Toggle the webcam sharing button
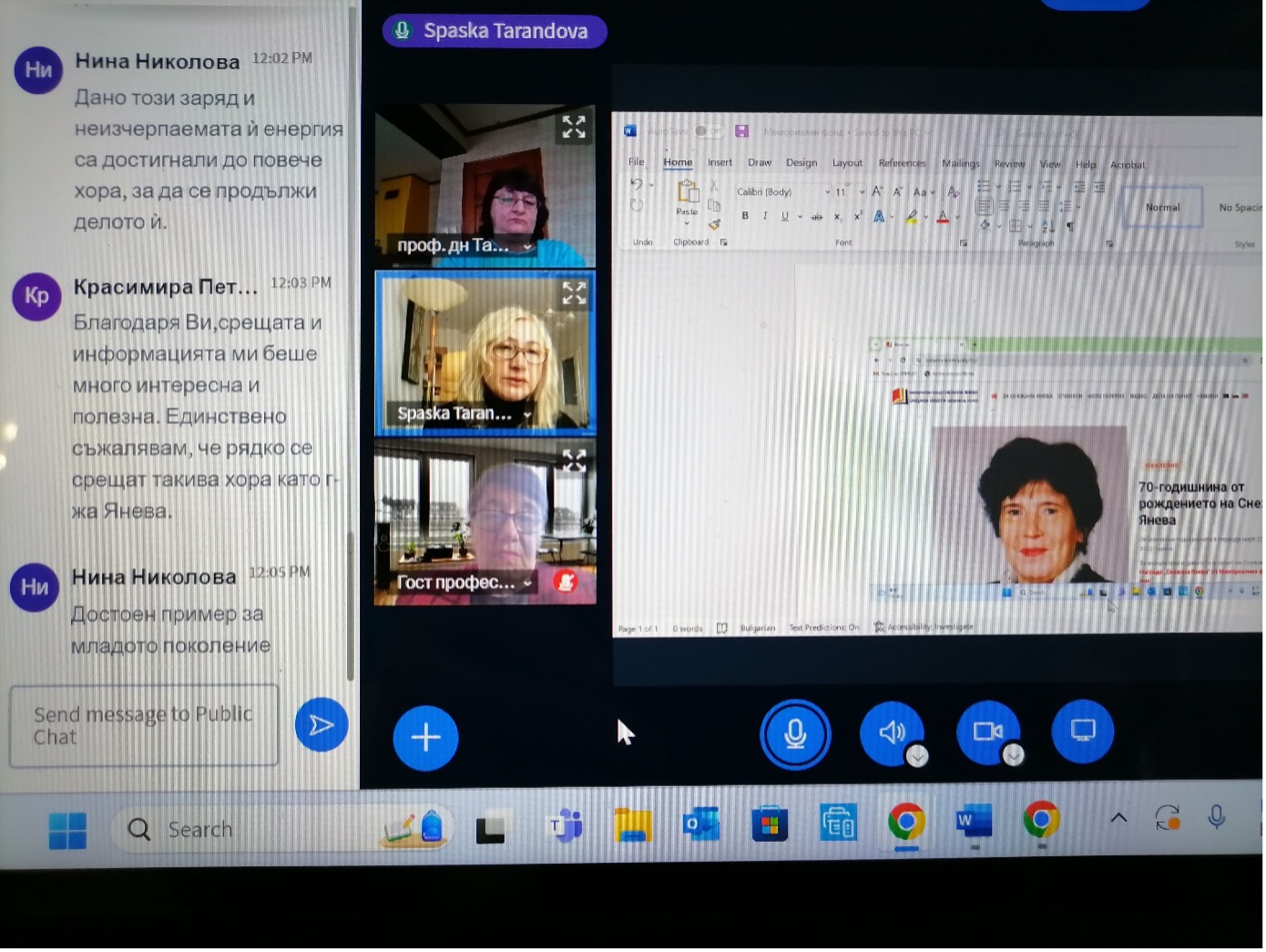This screenshot has height=952, width=1266. pyautogui.click(x=988, y=732)
